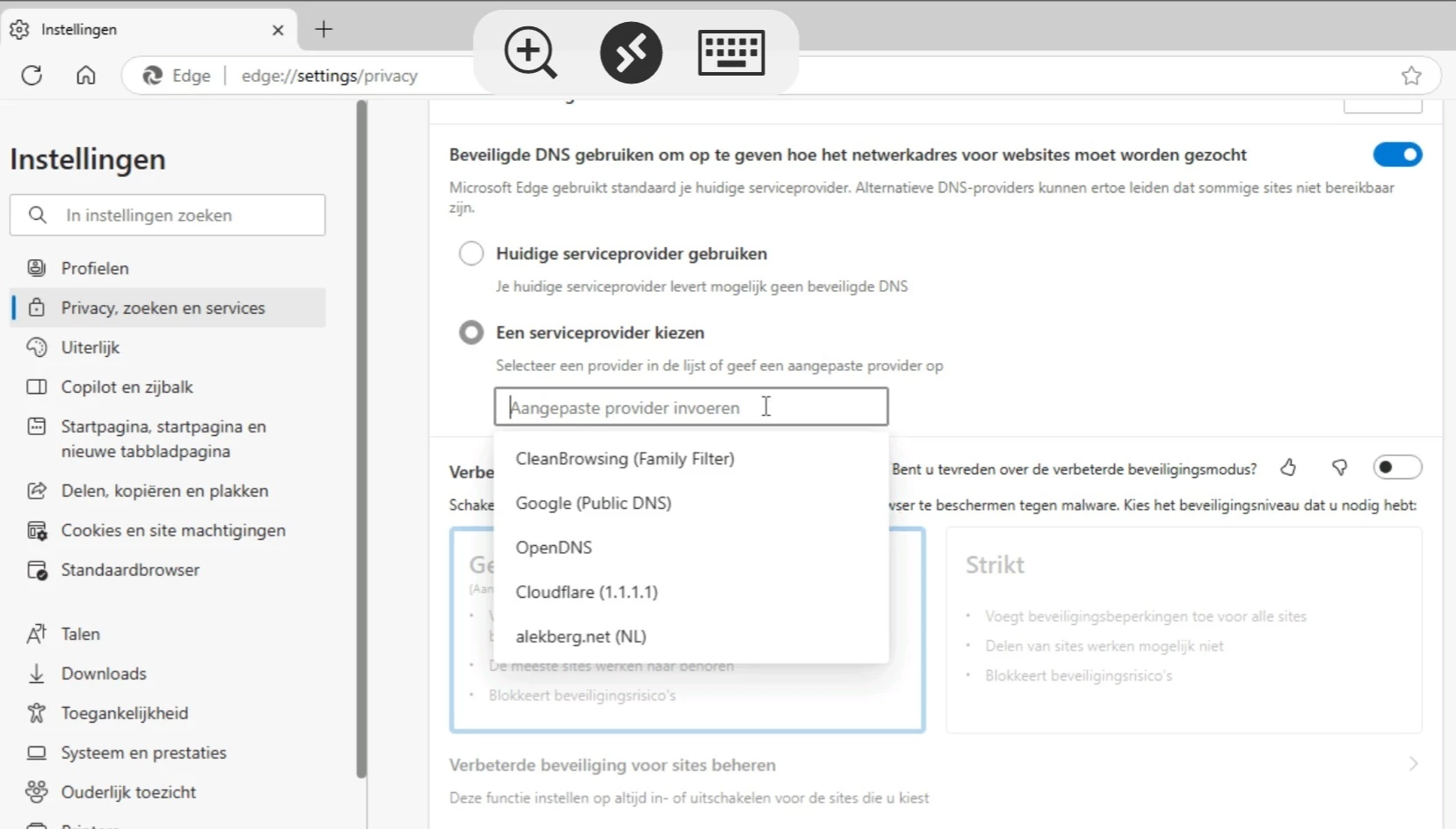Open Profielen settings section

[168, 268]
